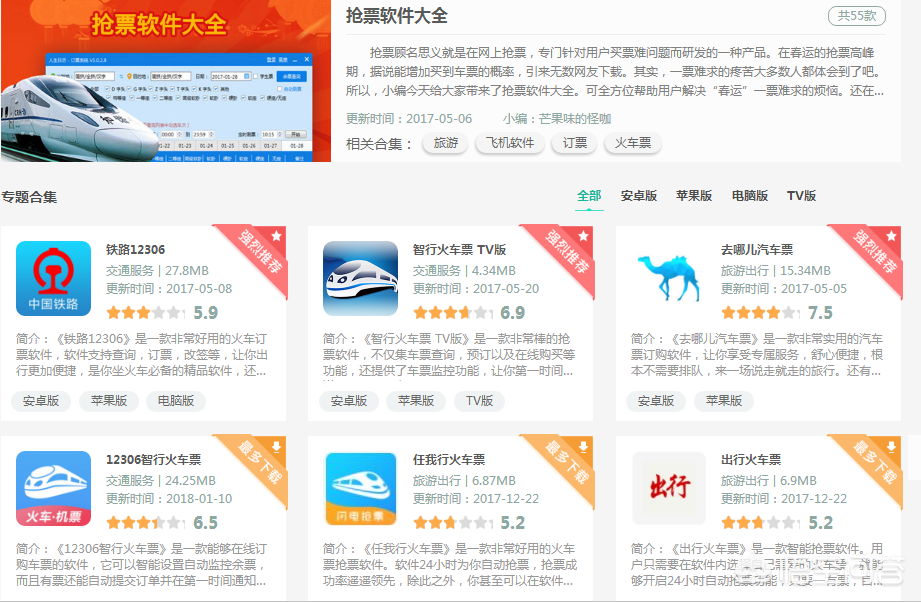This screenshot has width=921, height=602.
Task: Click the 抢票软件大全 page heading
Action: pyautogui.click(x=397, y=16)
